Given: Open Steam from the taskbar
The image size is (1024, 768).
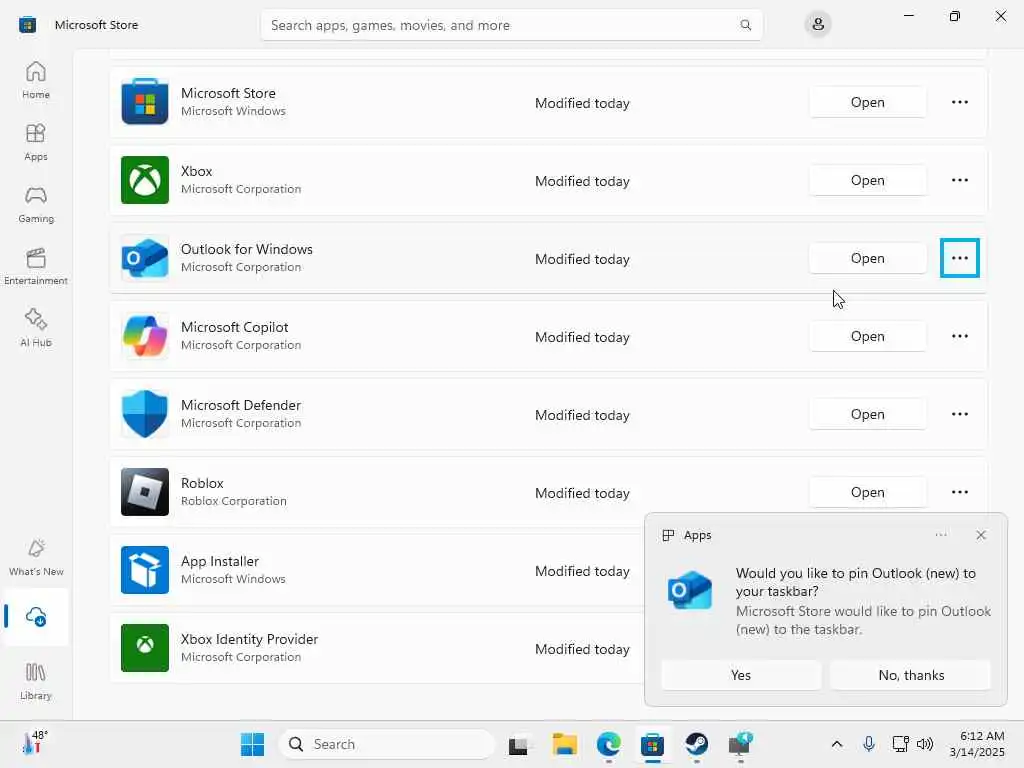Looking at the screenshot, I should (696, 744).
